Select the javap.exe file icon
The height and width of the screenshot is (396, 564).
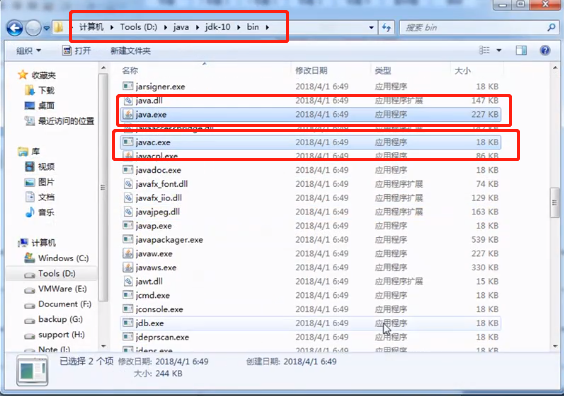coord(128,226)
